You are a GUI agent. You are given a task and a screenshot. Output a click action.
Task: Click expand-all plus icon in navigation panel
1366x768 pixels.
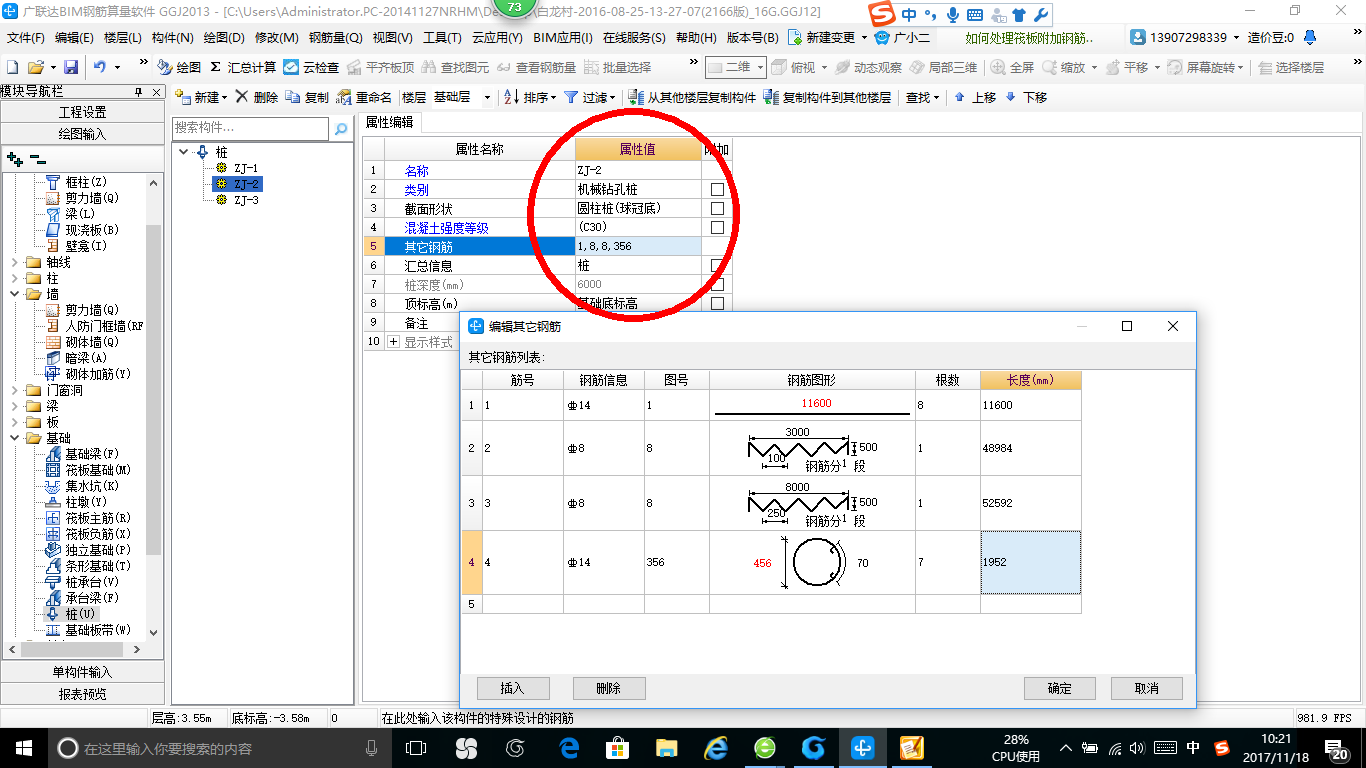[x=14, y=159]
